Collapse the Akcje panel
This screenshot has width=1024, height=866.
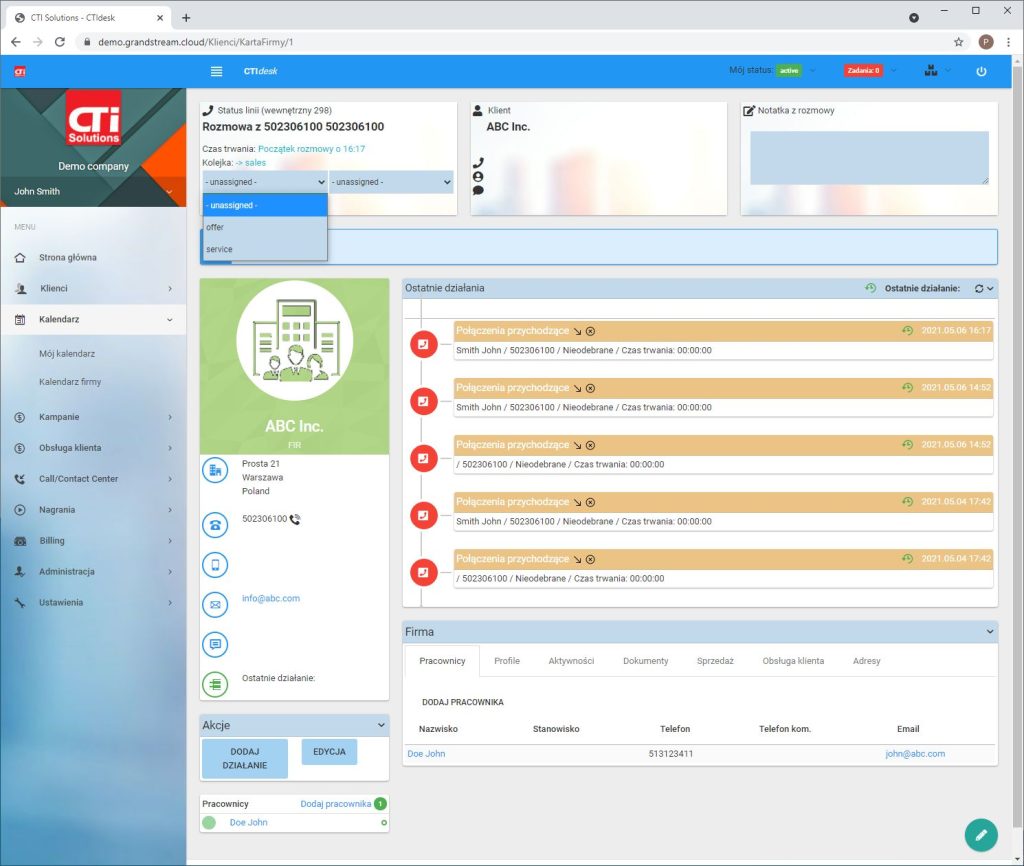(x=381, y=725)
